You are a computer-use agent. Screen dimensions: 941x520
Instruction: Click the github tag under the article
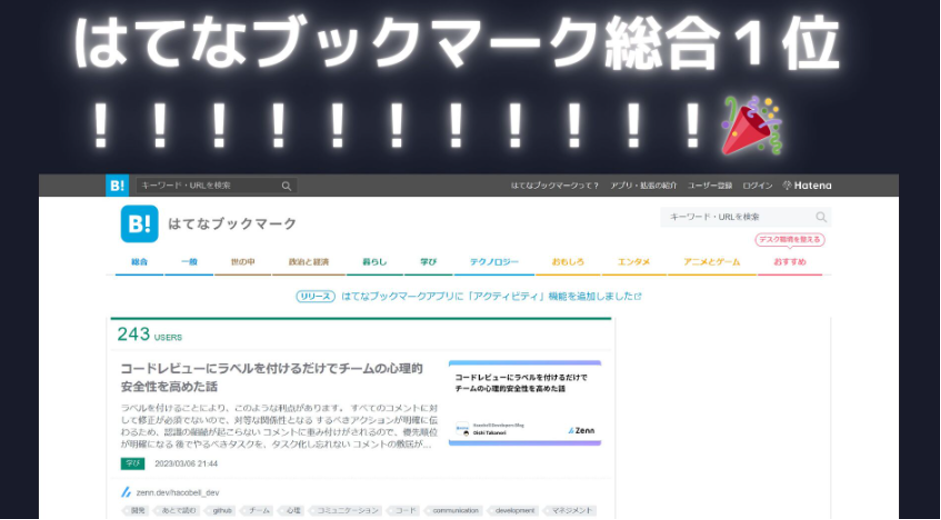[222, 510]
